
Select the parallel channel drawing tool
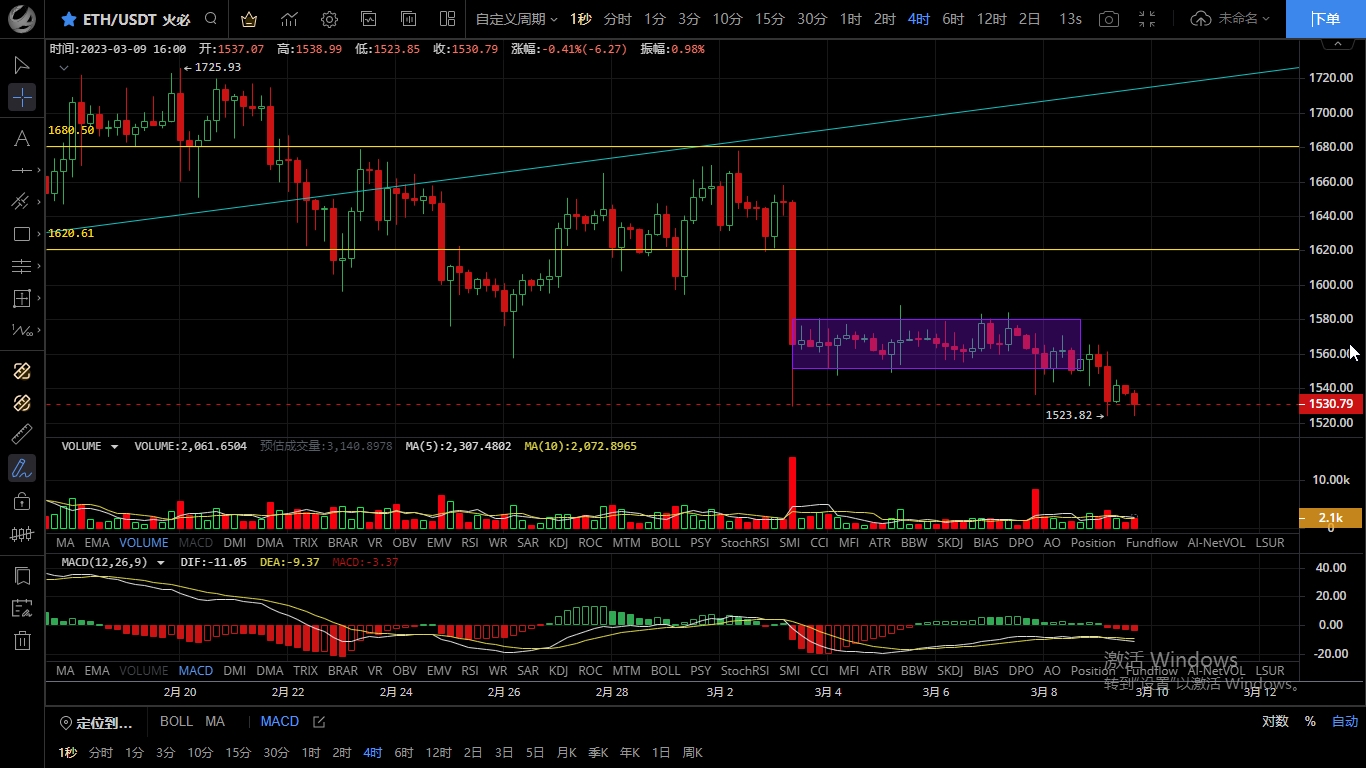tap(20, 202)
